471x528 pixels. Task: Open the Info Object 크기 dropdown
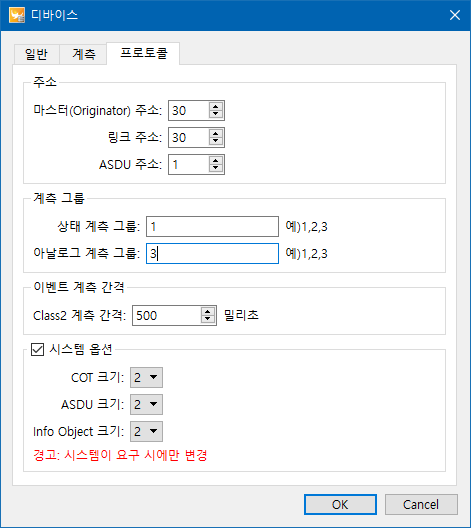(146, 431)
